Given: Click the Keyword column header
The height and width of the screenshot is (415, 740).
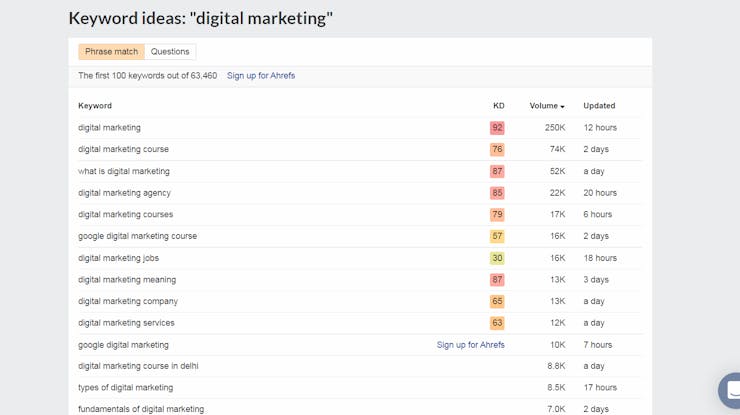Looking at the screenshot, I should (x=95, y=106).
